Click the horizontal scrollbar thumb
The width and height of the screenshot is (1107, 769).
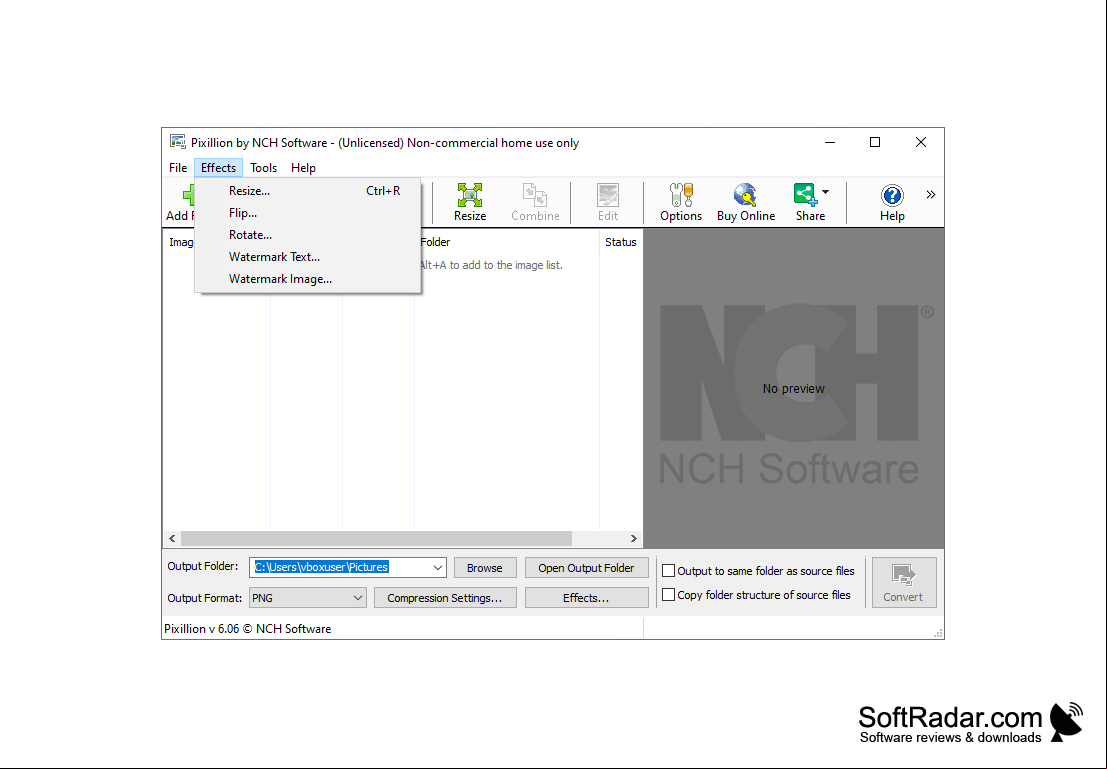pos(376,538)
